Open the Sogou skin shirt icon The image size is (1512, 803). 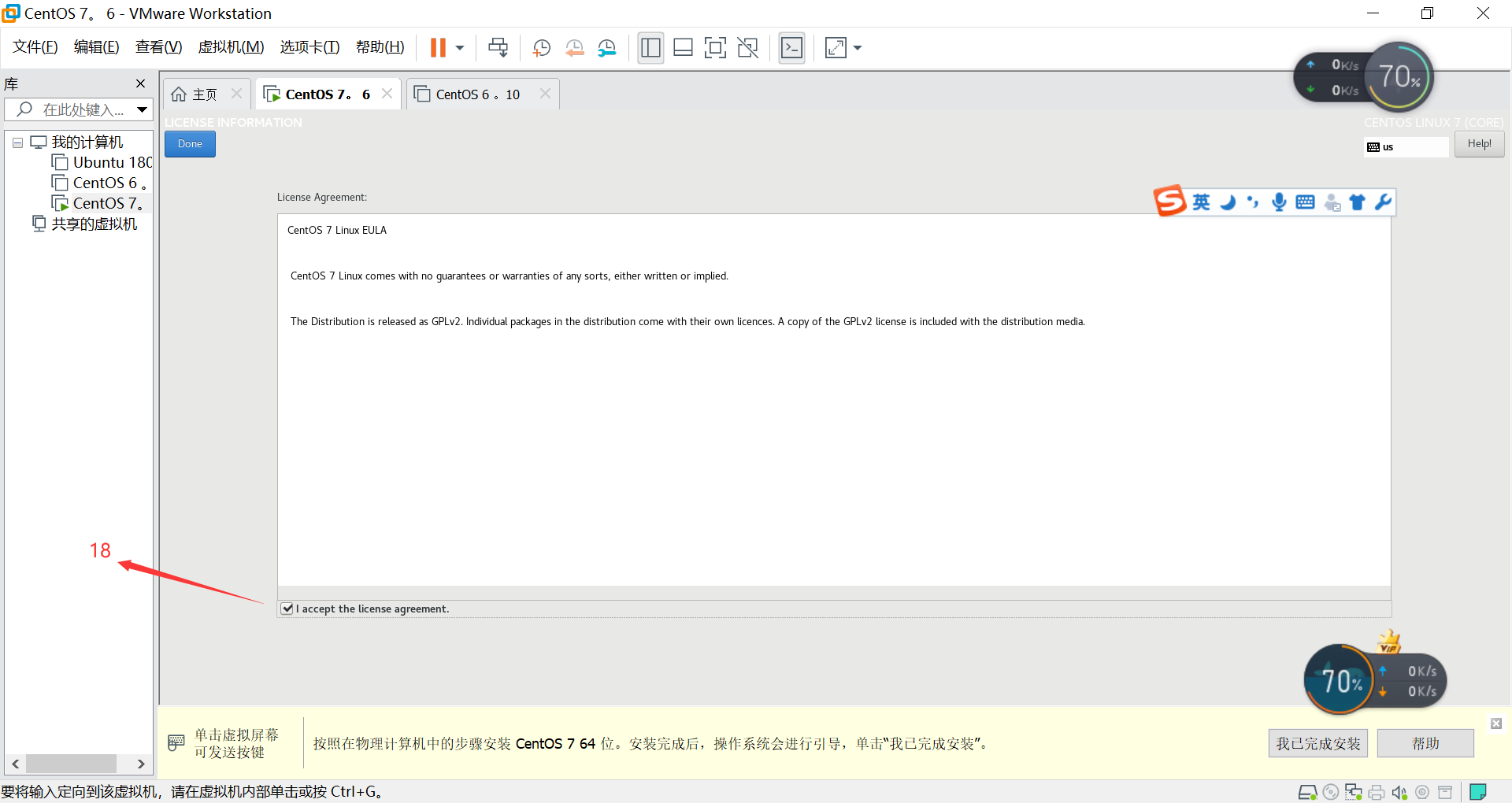[x=1357, y=202]
